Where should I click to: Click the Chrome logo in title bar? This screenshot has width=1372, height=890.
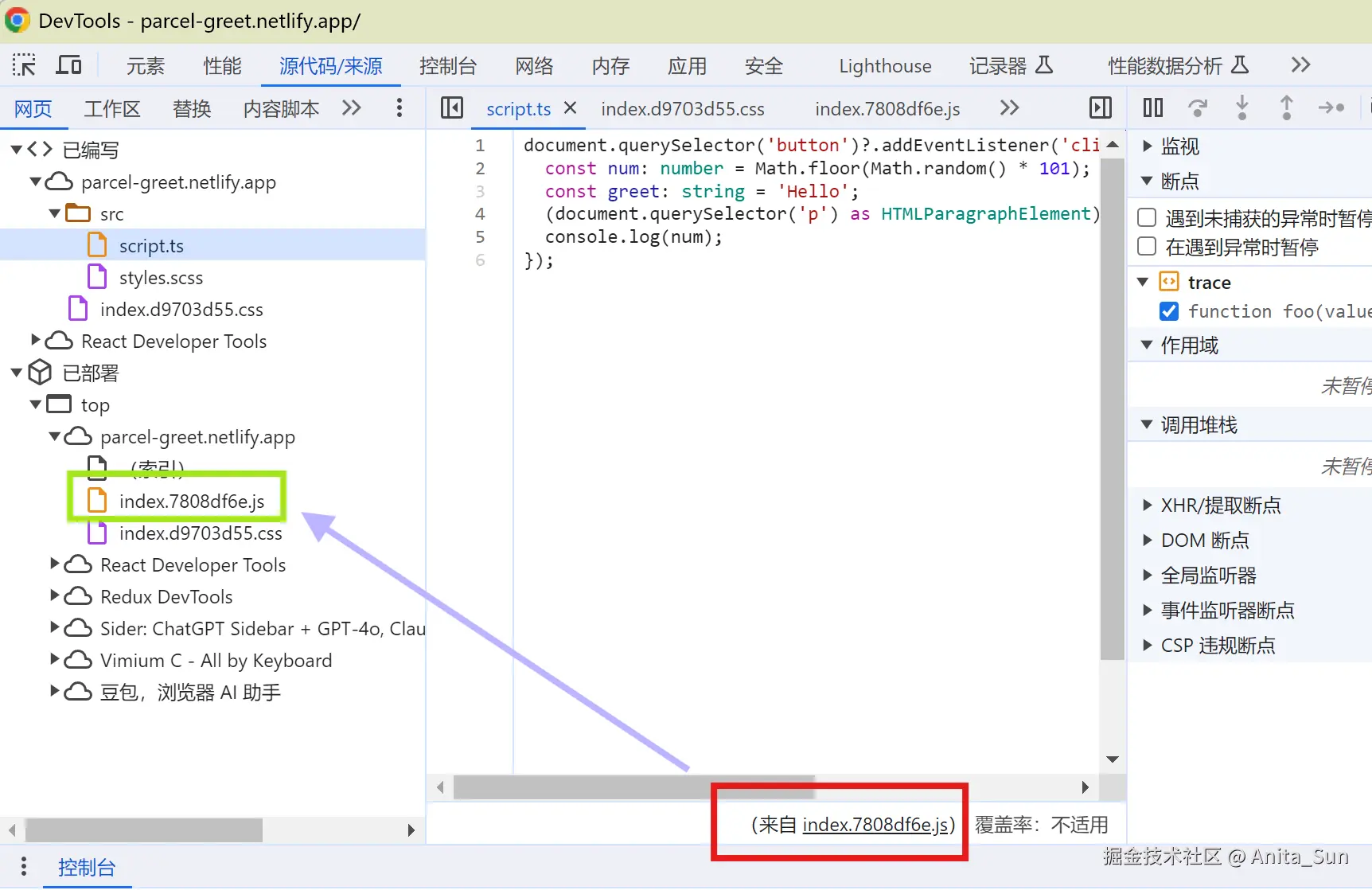[18, 20]
